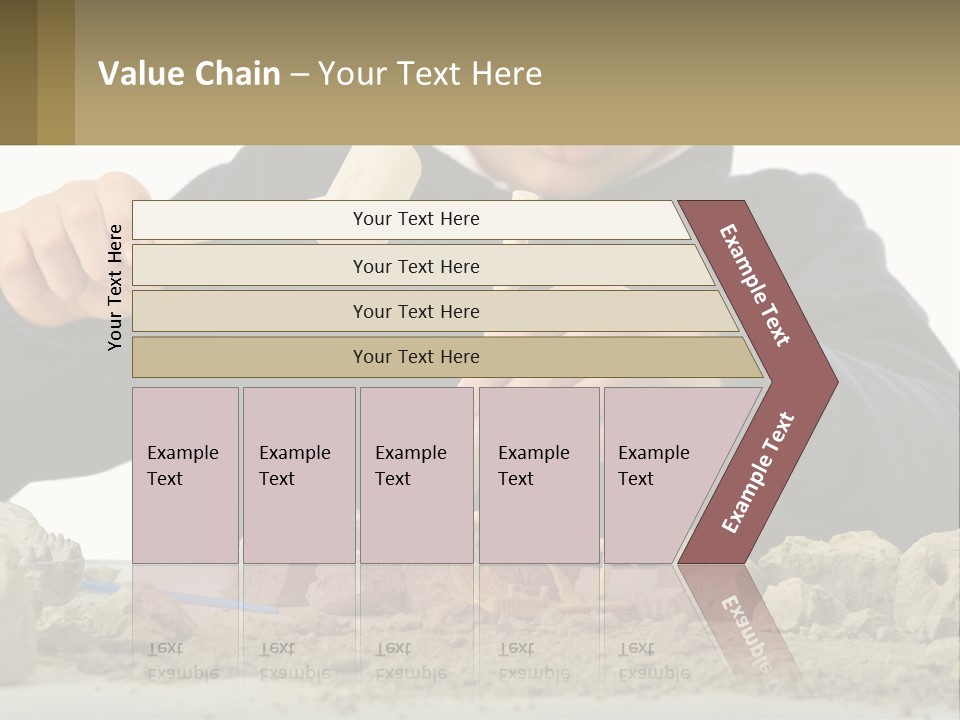The height and width of the screenshot is (720, 960).
Task: Select the Value Chain slide title
Action: 320,73
